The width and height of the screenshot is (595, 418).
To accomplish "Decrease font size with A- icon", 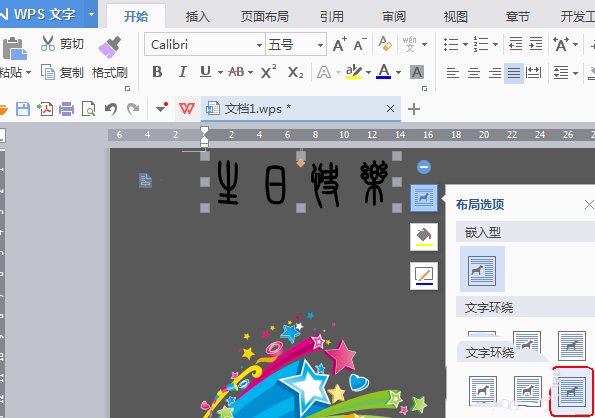I will [360, 45].
